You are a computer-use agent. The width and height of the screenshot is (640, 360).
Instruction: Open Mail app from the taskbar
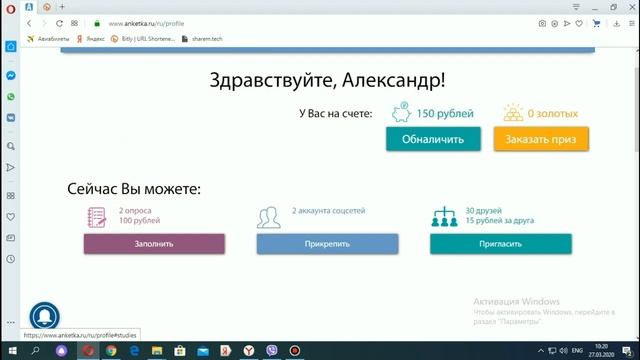click(203, 351)
